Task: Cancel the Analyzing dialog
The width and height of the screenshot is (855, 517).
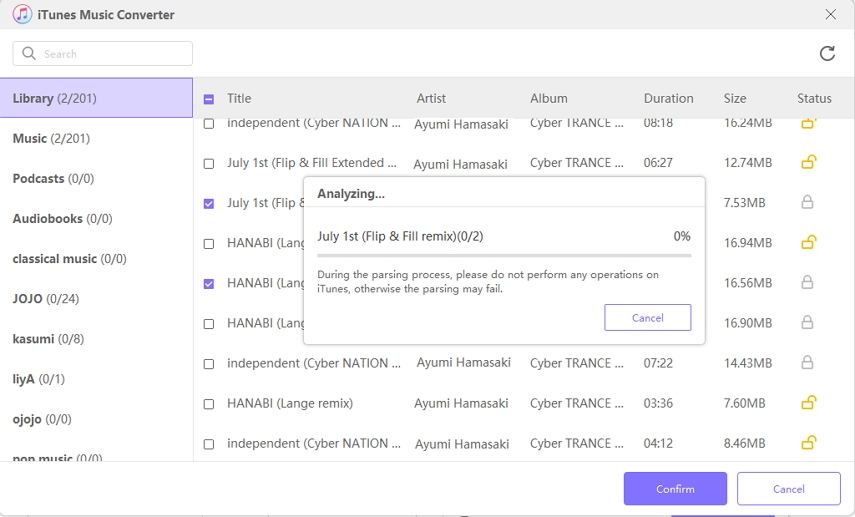Action: point(648,317)
